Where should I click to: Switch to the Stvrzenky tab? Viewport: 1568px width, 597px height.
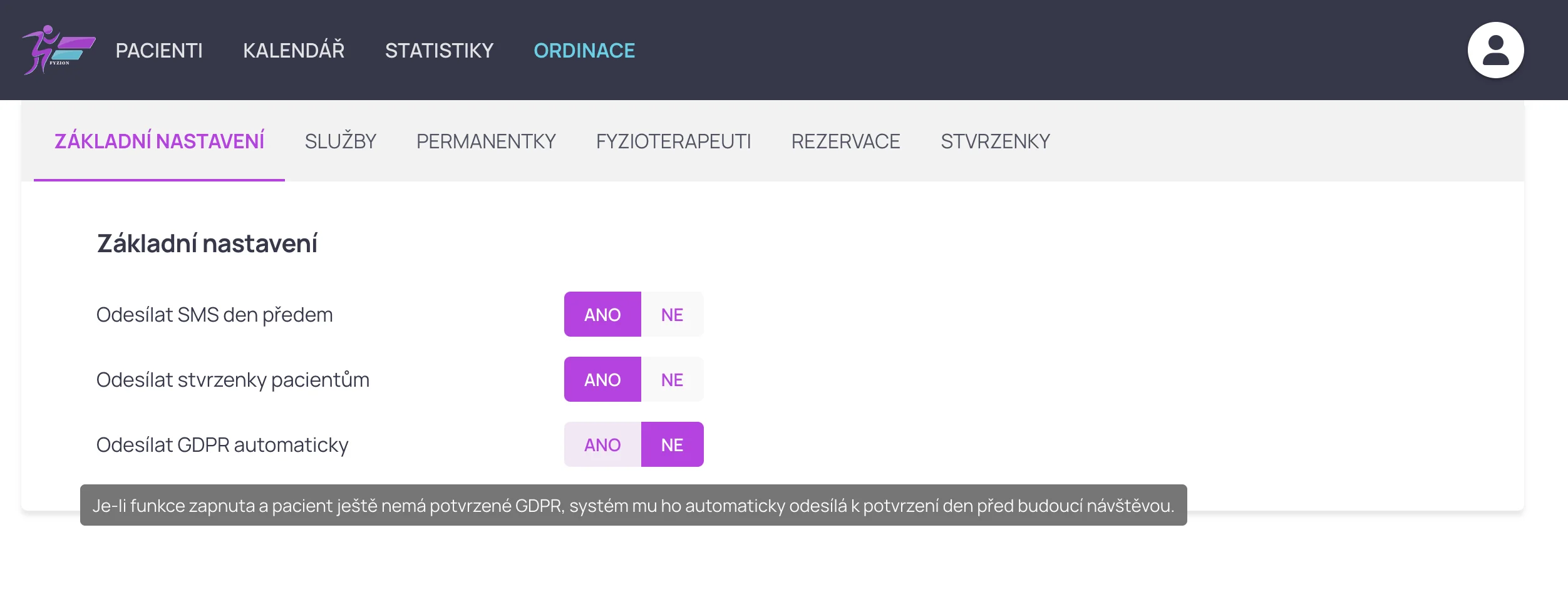point(995,141)
